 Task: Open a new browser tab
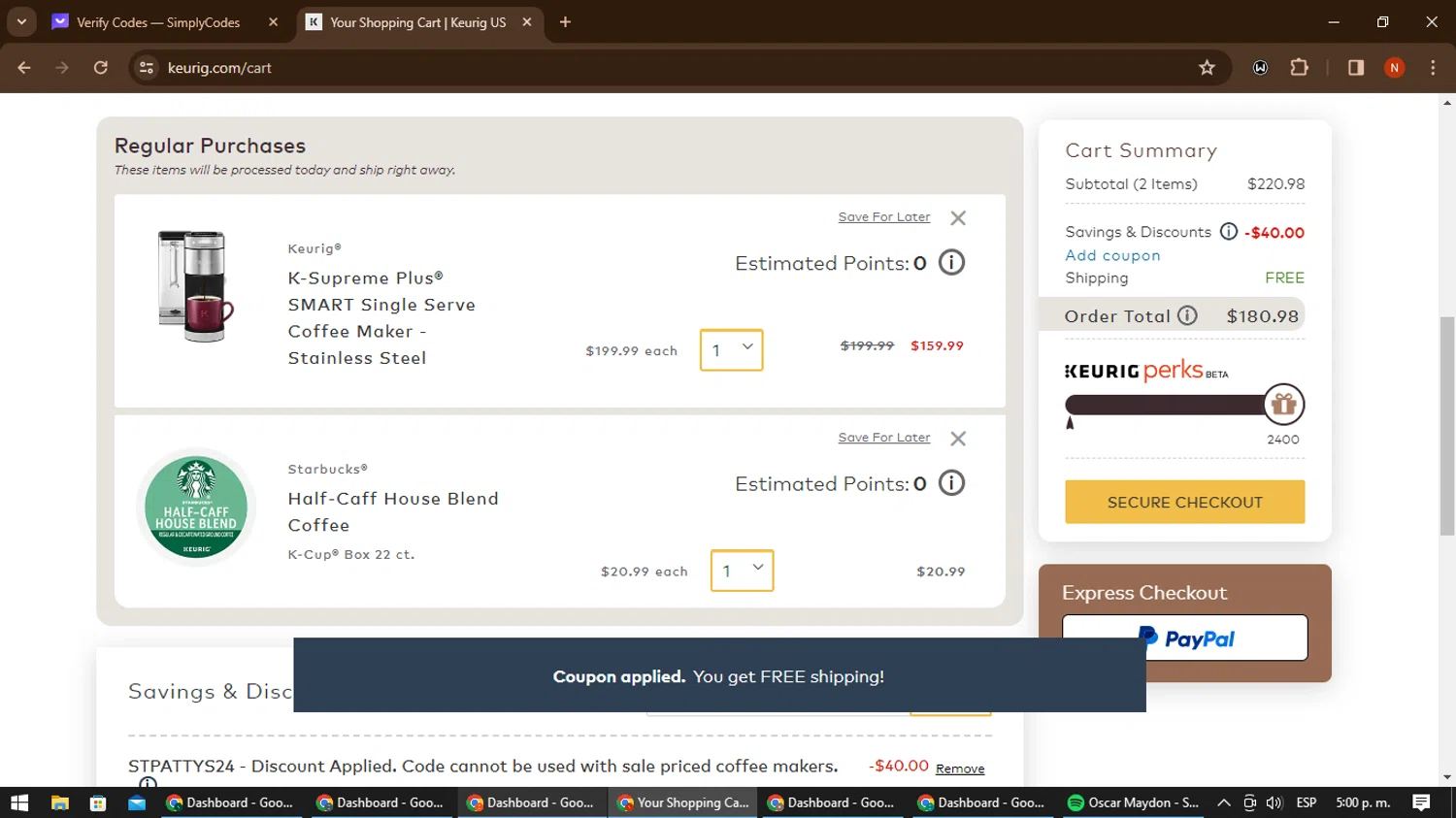(565, 21)
